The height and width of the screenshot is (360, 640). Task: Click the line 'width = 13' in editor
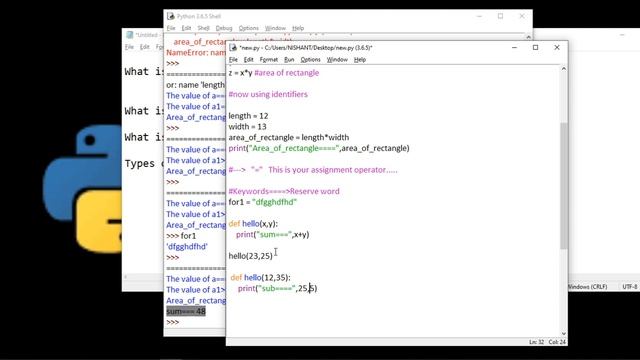tap(247, 127)
